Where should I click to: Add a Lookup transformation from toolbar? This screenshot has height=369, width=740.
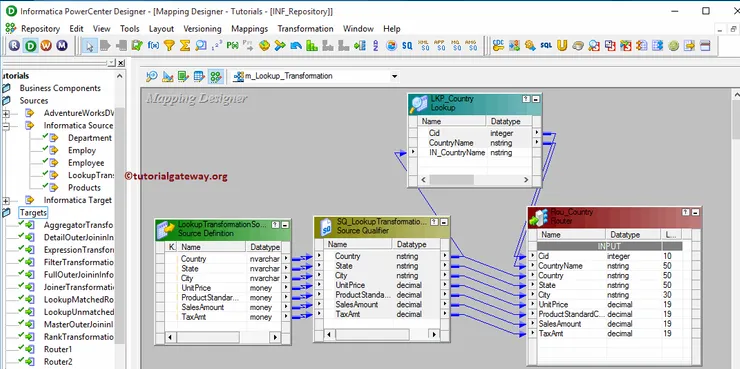(201, 46)
